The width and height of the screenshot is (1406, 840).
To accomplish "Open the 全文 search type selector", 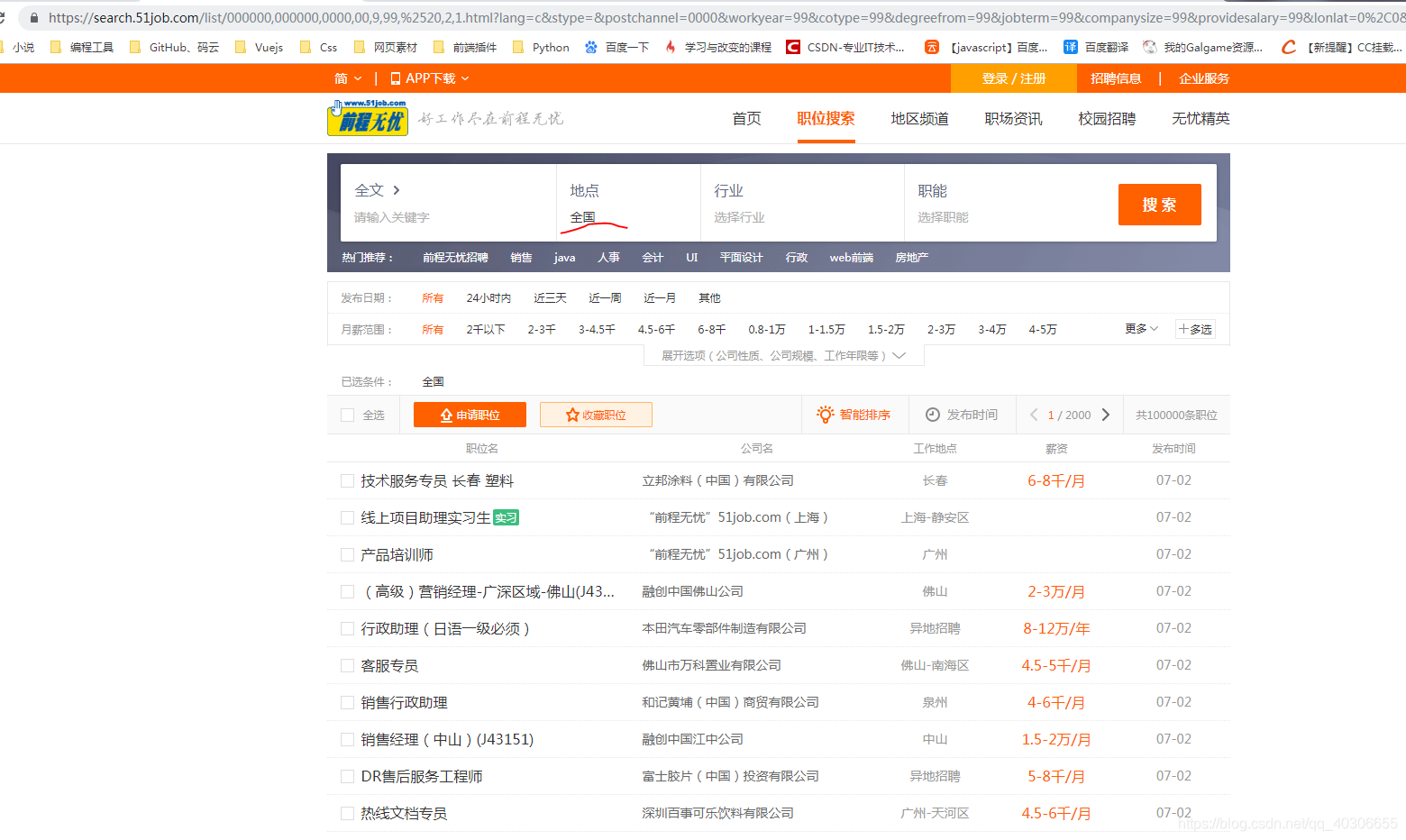I will 377,190.
